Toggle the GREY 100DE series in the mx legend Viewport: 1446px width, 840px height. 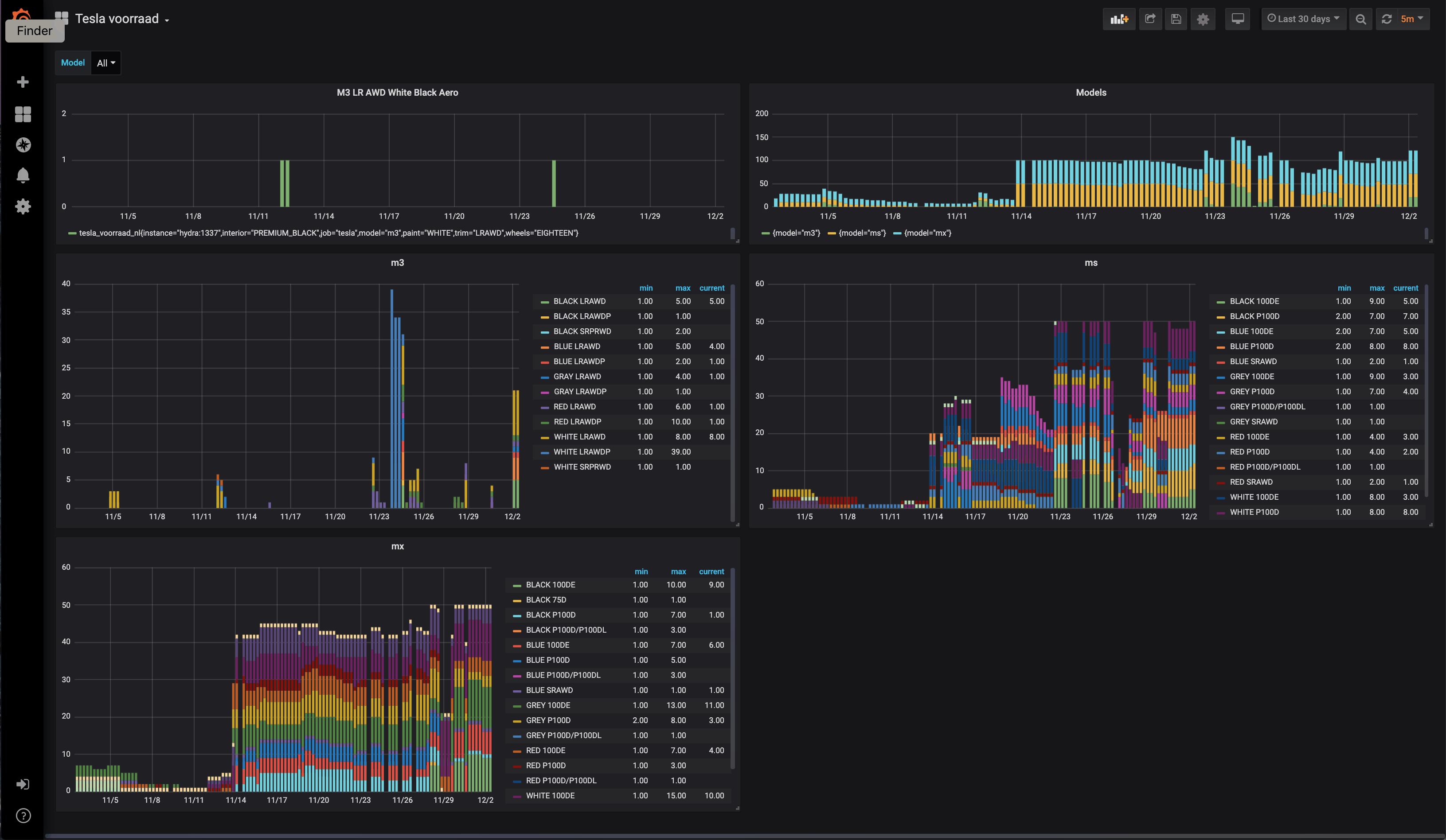click(547, 705)
